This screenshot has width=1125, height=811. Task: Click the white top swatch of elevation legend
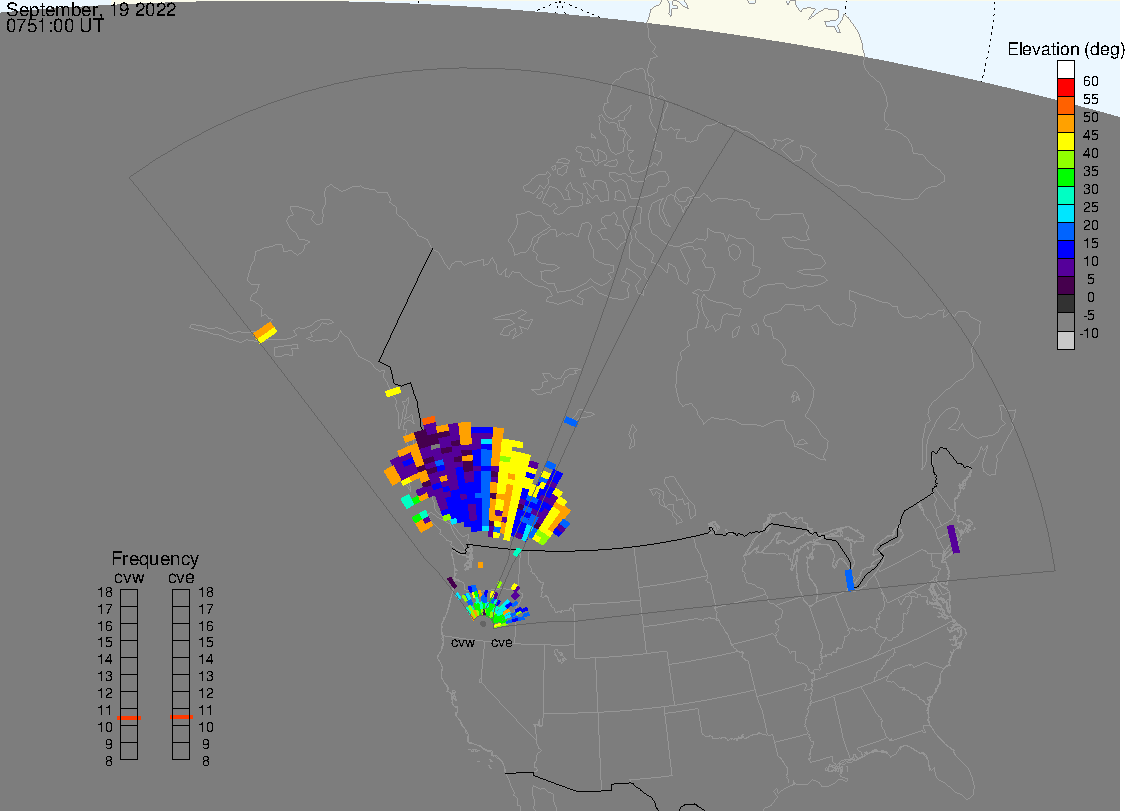[1065, 70]
